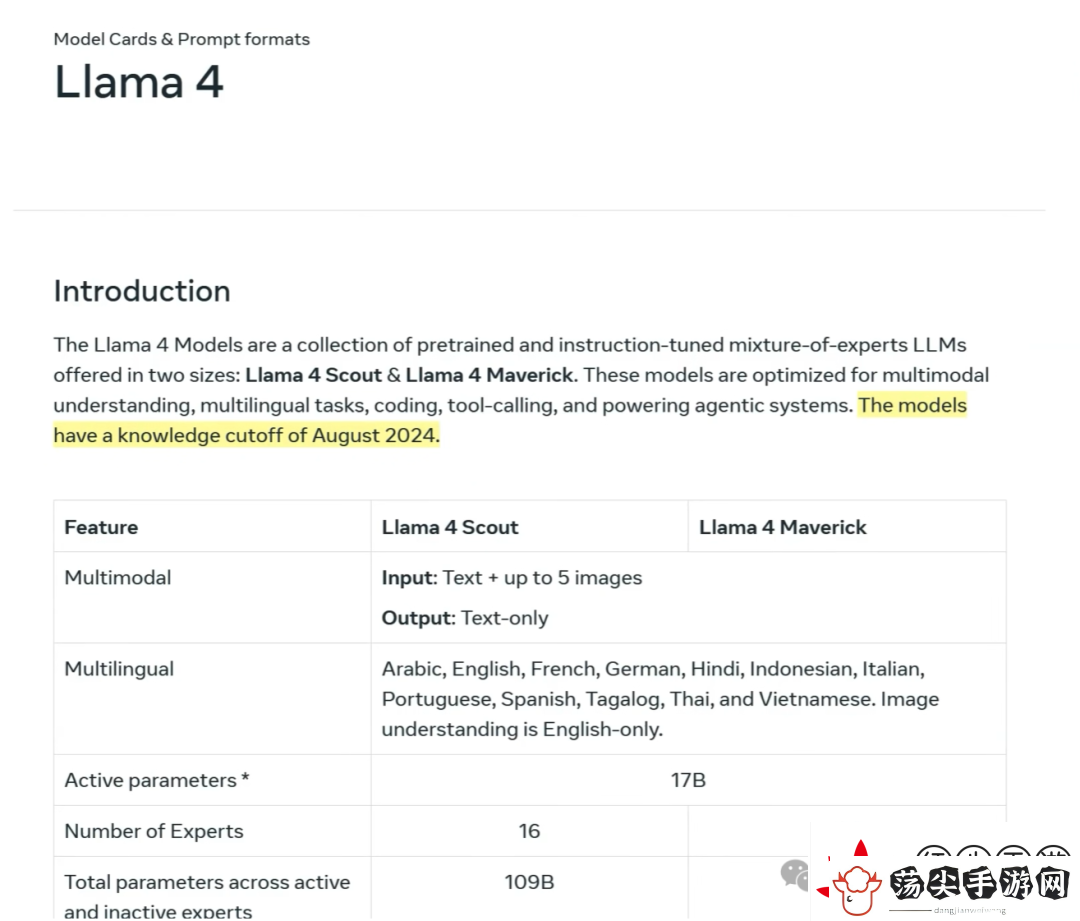Click the 荡尖手游网 watermark logo text
The width and height of the screenshot is (1080, 921).
[979, 883]
